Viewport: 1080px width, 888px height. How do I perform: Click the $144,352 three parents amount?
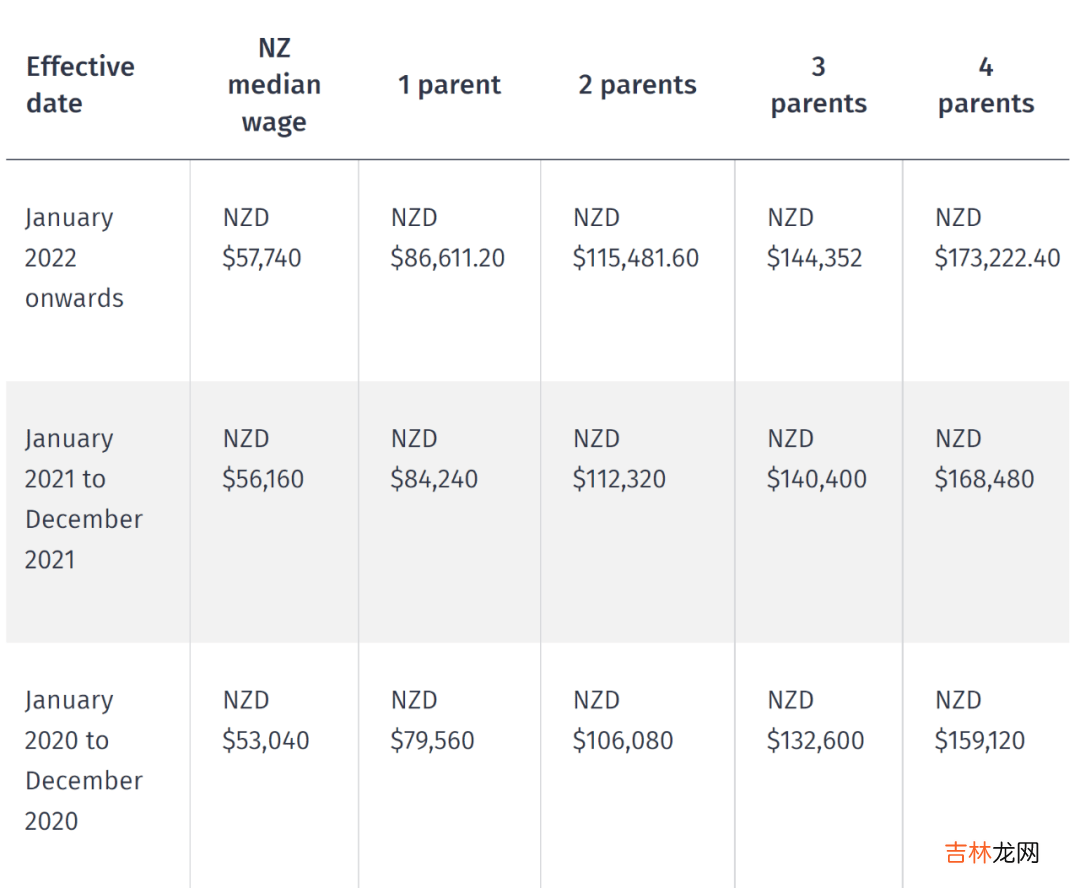click(x=814, y=258)
